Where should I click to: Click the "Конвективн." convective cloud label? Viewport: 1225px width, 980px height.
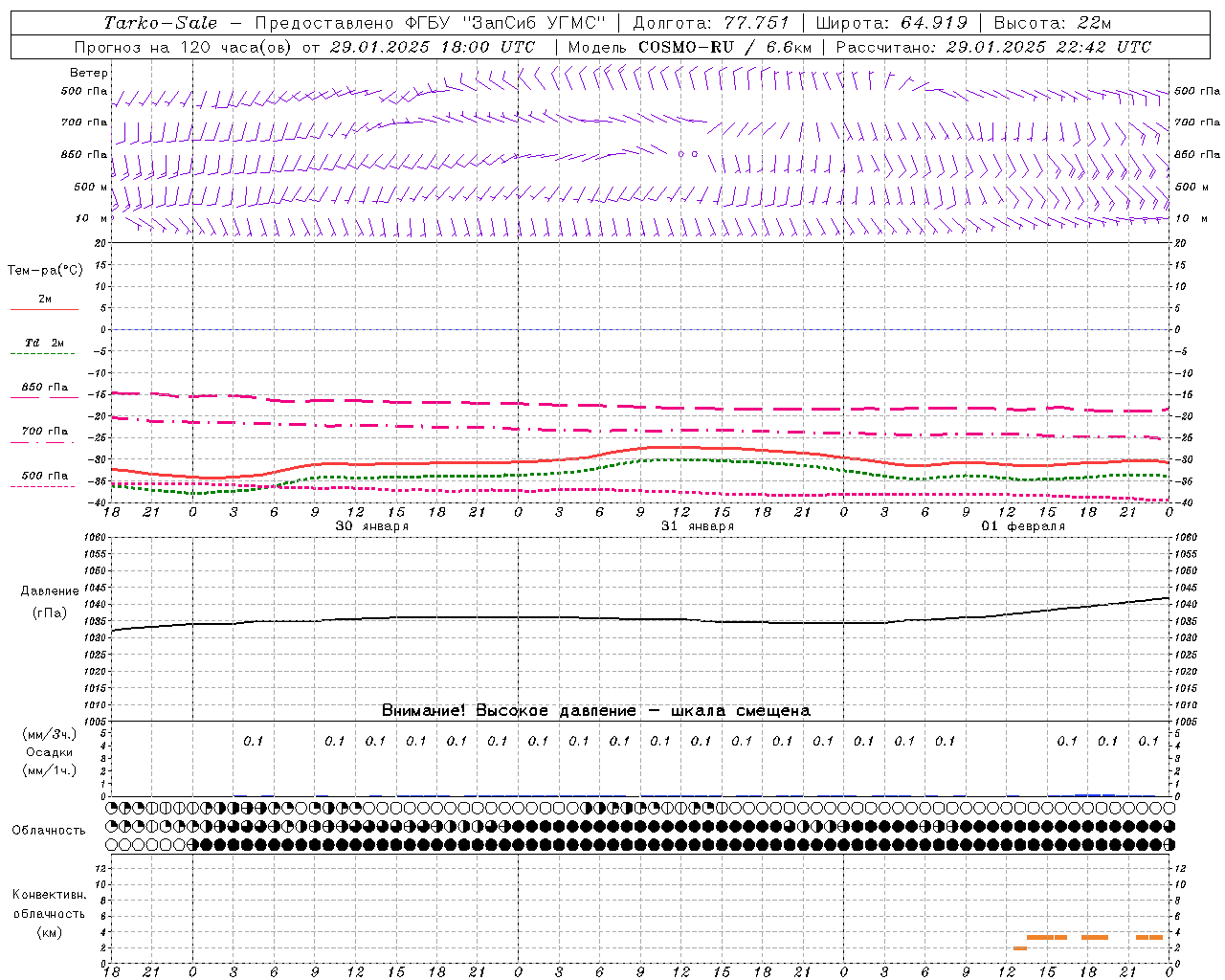[x=50, y=895]
